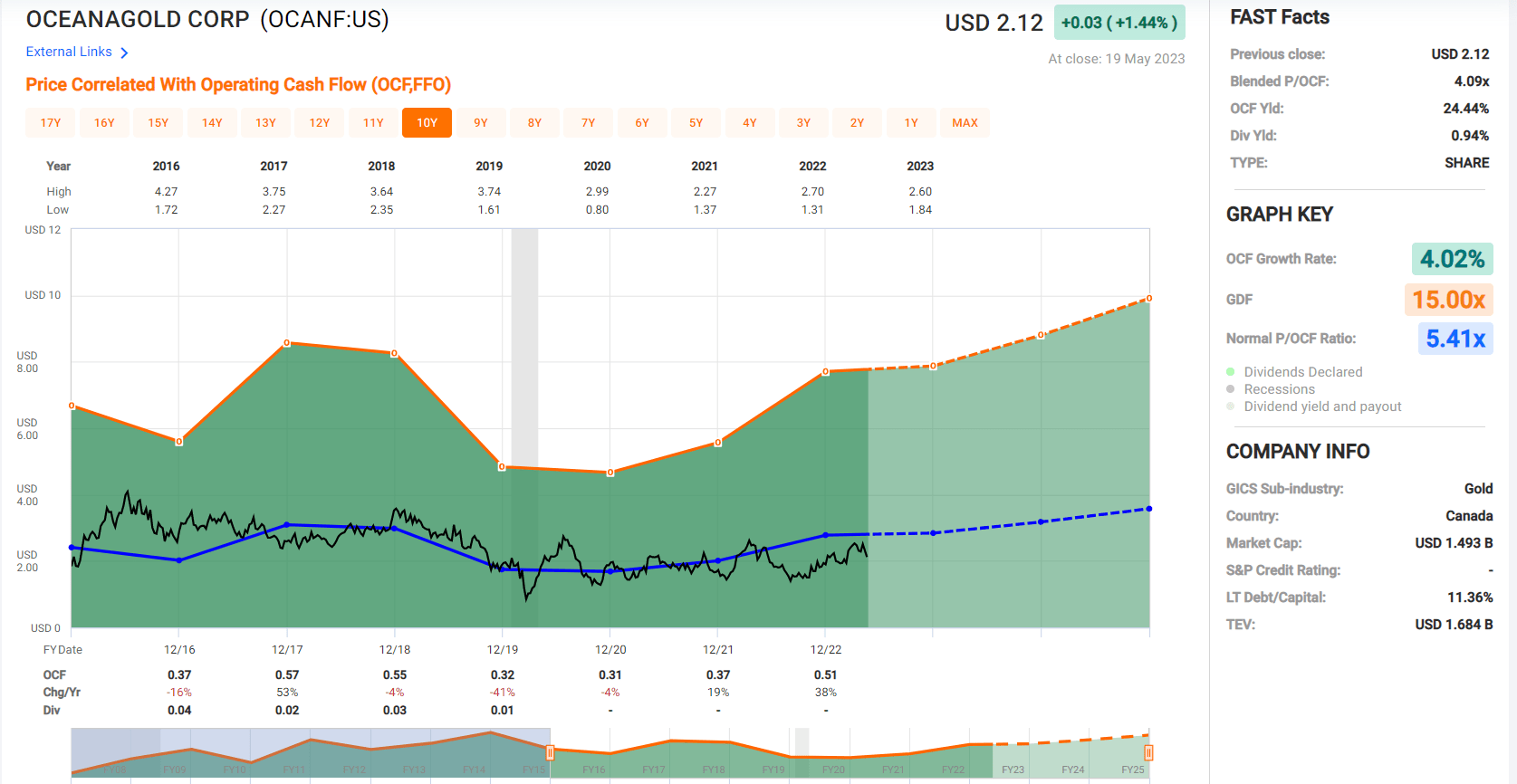Select the 12Y time range tab

pos(320,122)
